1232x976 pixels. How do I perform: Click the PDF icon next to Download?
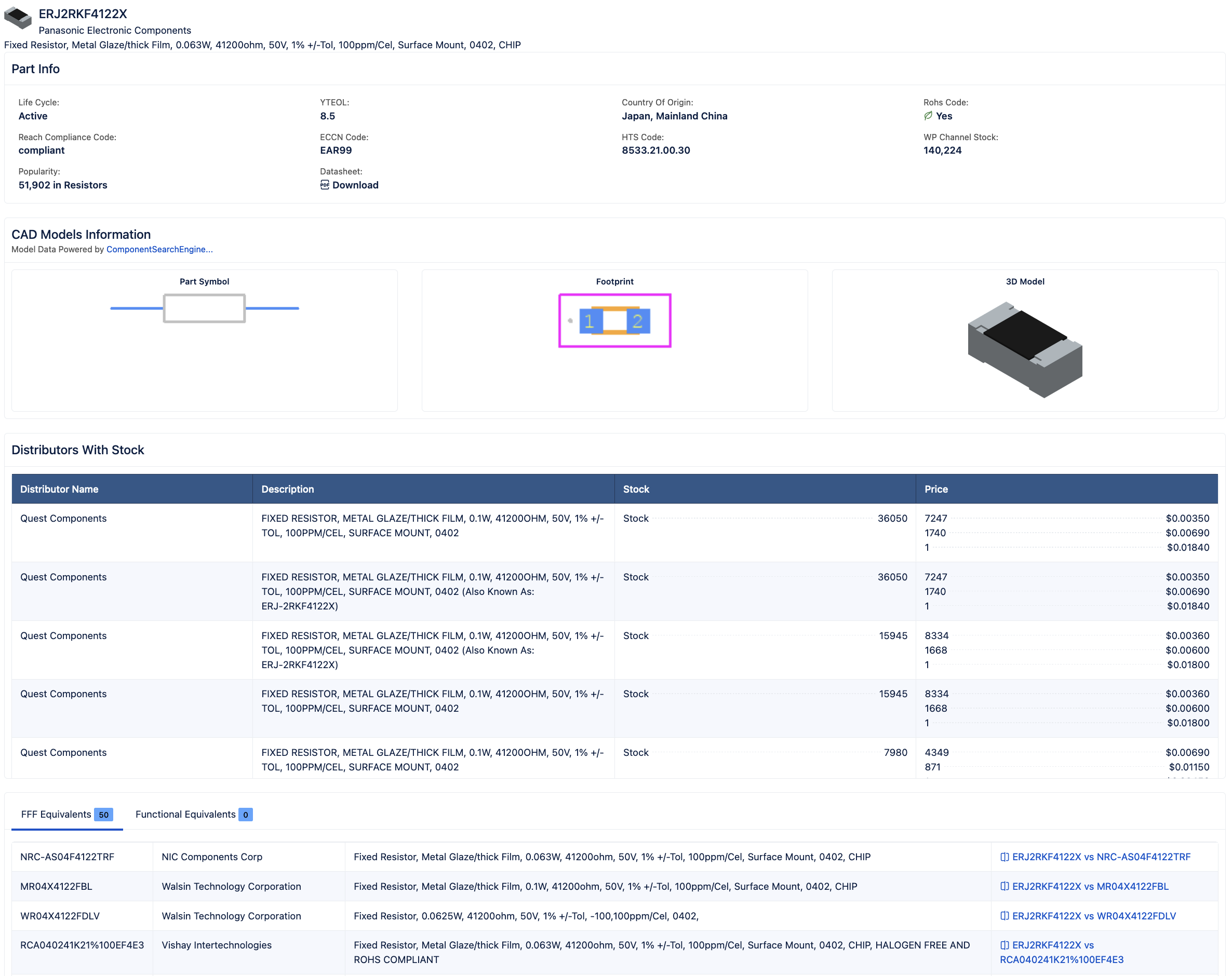click(x=325, y=185)
